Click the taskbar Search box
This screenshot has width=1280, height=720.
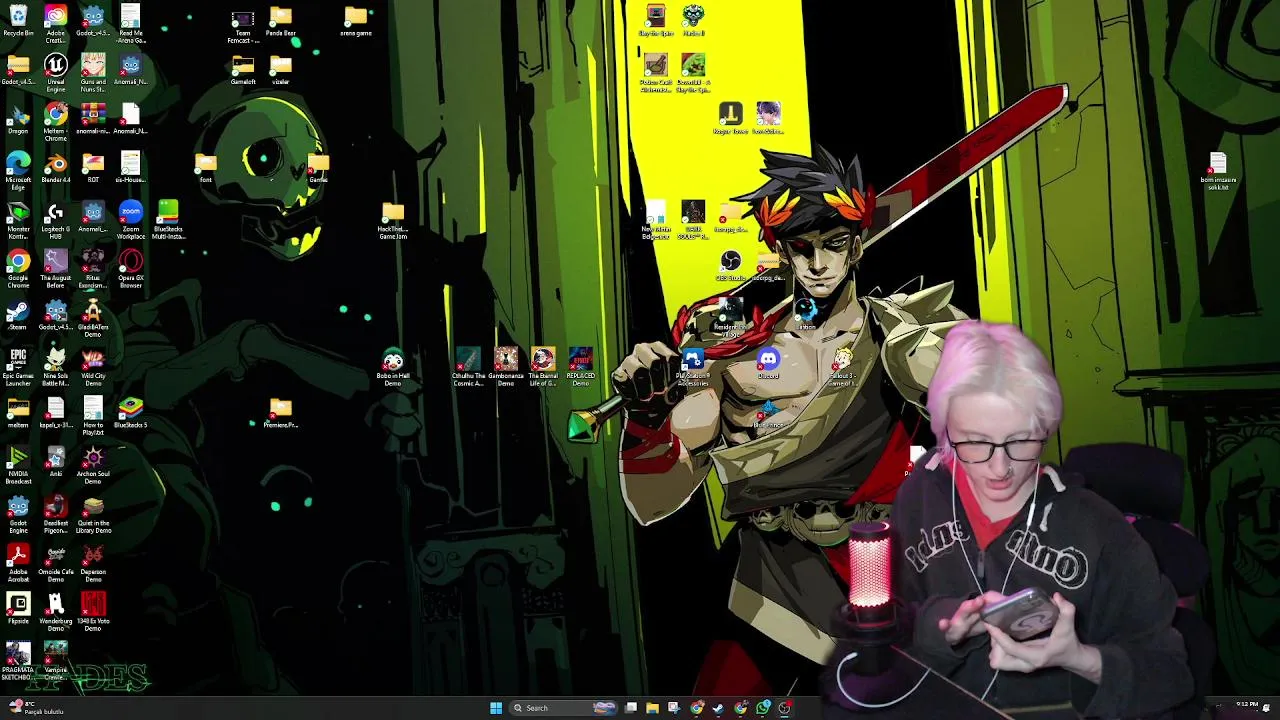566,708
